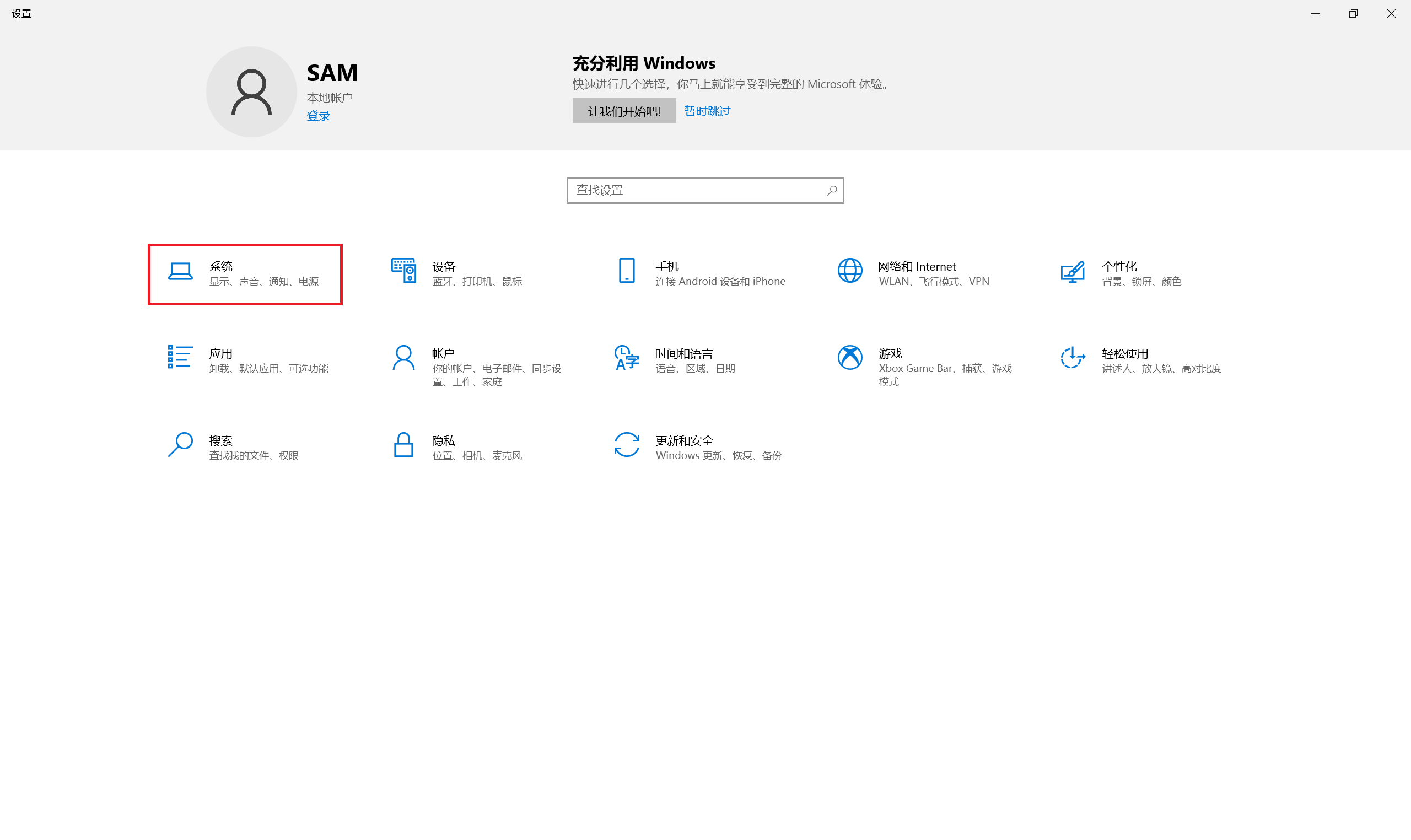Select the 帐户 category title
Viewport: 1411px width, 840px height.
coord(444,354)
